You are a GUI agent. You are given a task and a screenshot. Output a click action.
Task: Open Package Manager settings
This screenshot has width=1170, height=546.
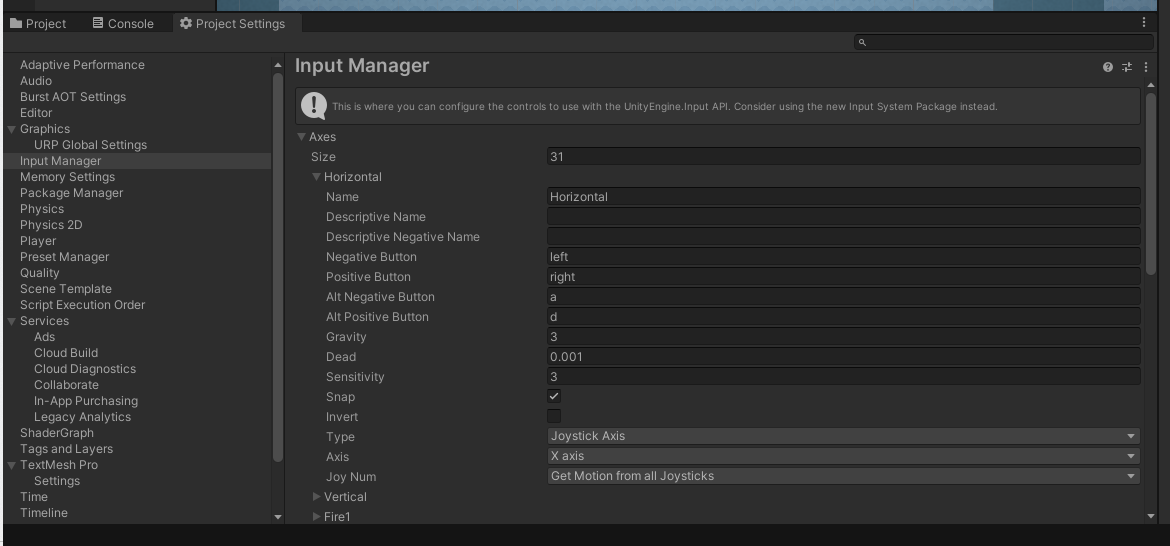point(72,193)
